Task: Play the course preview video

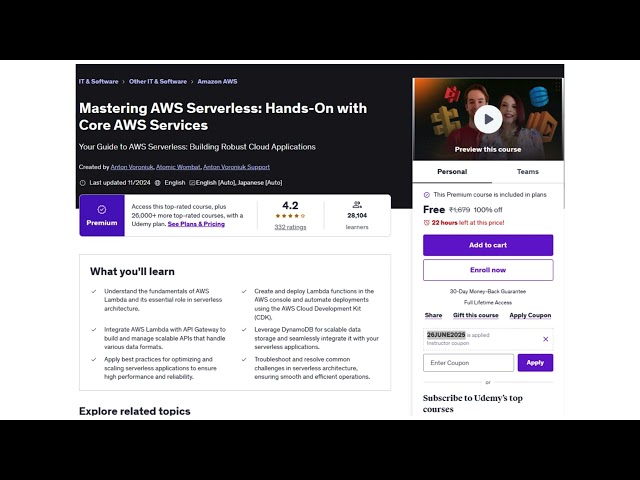Action: (488, 119)
